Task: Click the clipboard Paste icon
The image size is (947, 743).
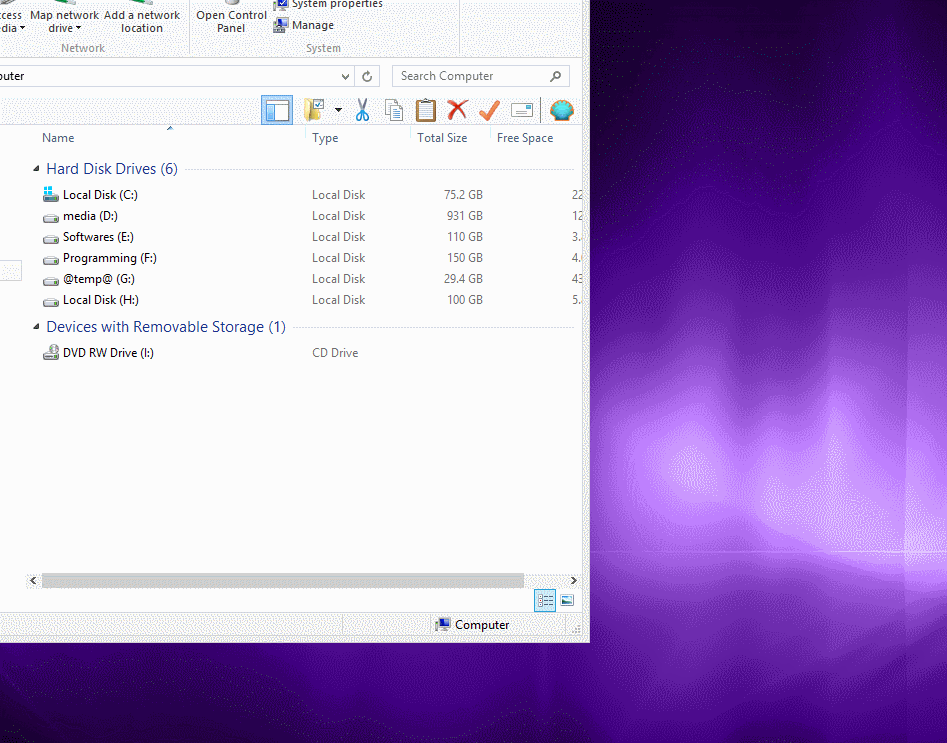Action: (x=426, y=110)
